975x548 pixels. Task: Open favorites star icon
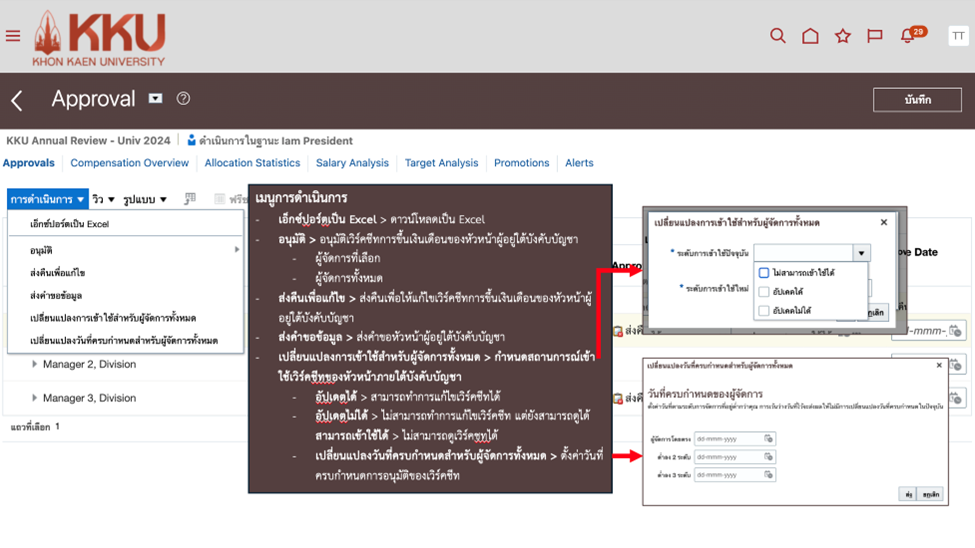[x=842, y=36]
